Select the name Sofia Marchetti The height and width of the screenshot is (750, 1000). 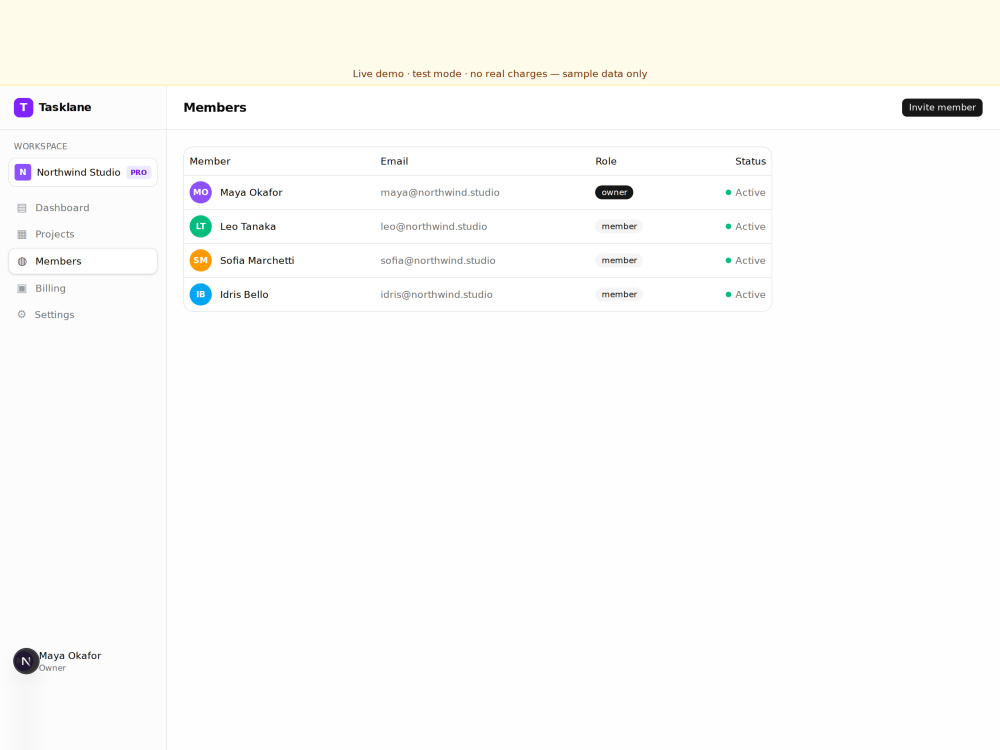(x=257, y=260)
